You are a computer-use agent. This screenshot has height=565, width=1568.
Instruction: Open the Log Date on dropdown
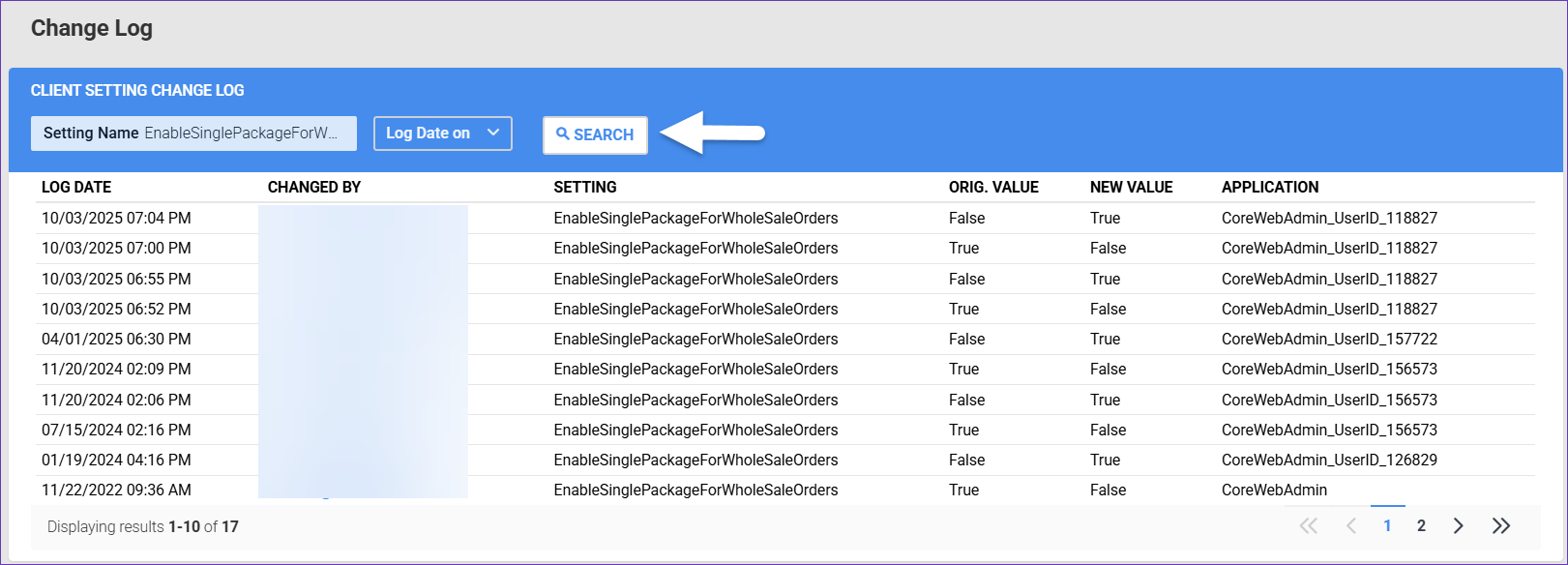(x=442, y=134)
